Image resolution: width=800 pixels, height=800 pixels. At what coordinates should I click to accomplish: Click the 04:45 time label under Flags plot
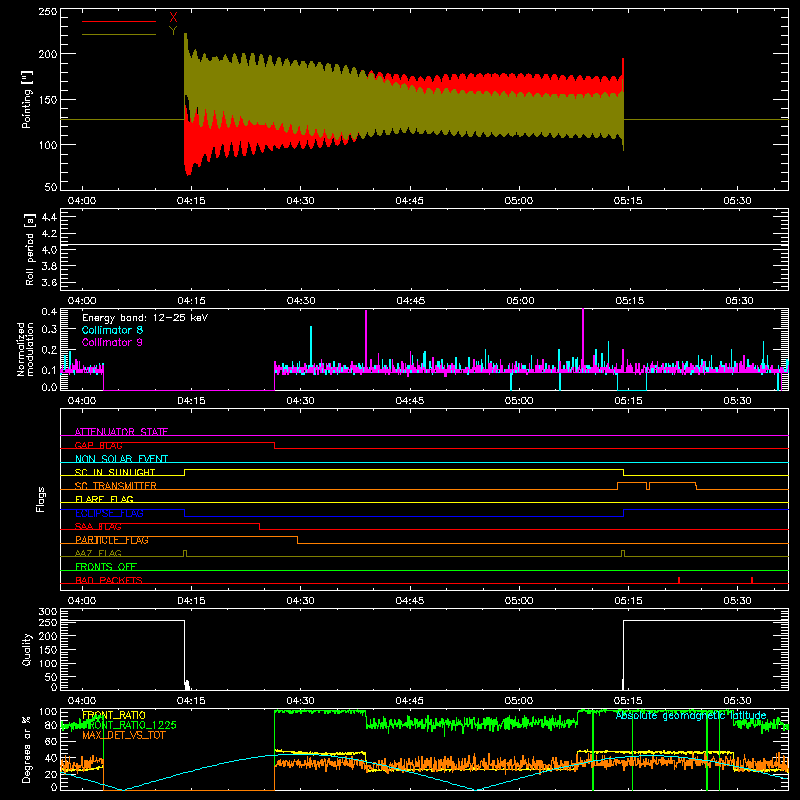(x=410, y=601)
